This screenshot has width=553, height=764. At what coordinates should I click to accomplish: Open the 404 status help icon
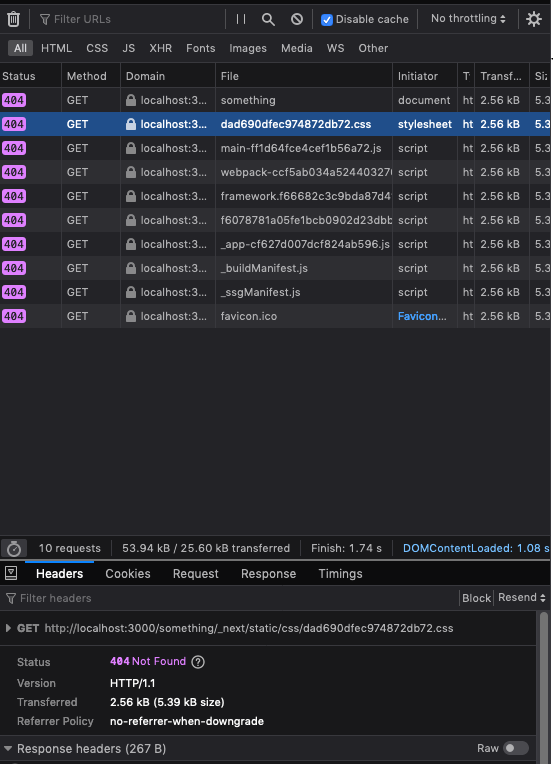[x=198, y=662]
